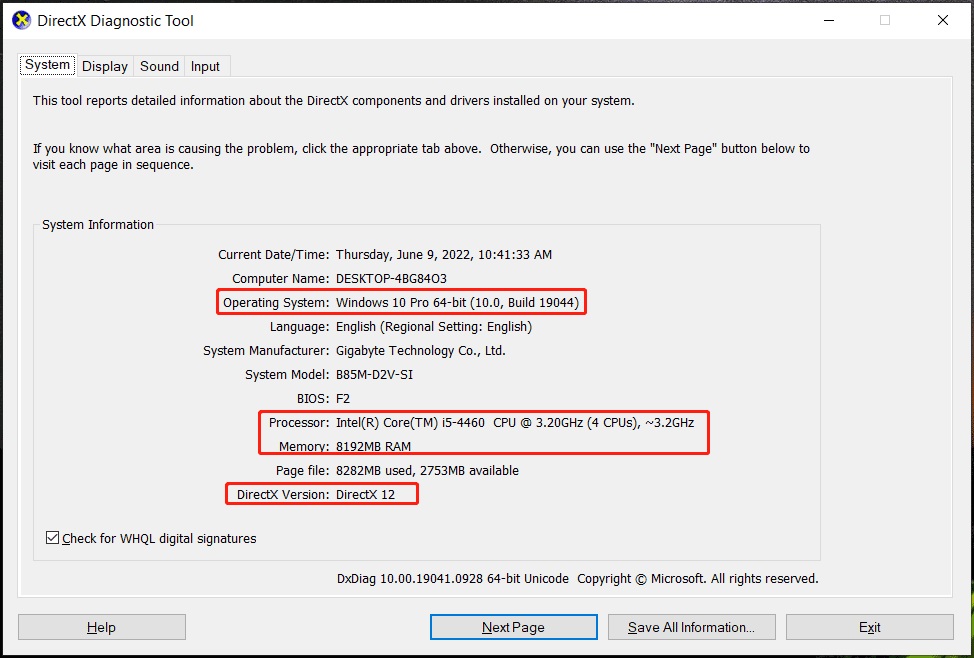Switch to the Display tab
The image size is (974, 658).
pos(104,66)
